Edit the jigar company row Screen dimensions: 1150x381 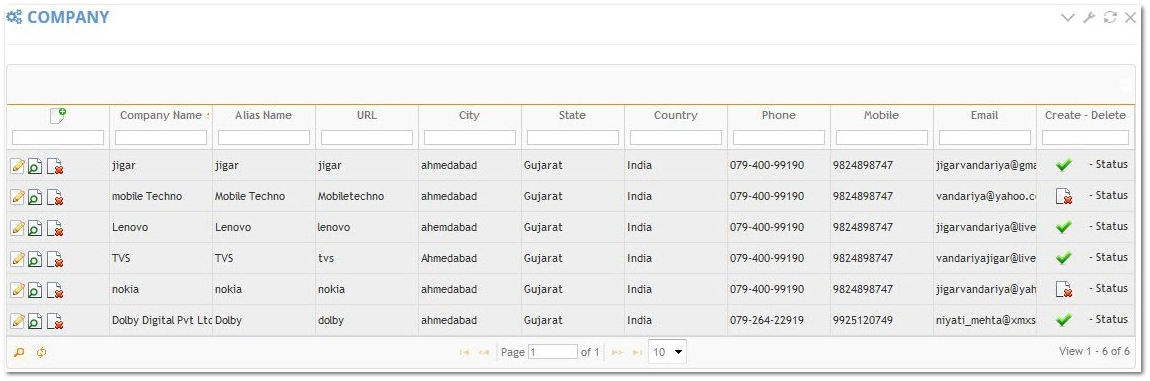point(18,166)
